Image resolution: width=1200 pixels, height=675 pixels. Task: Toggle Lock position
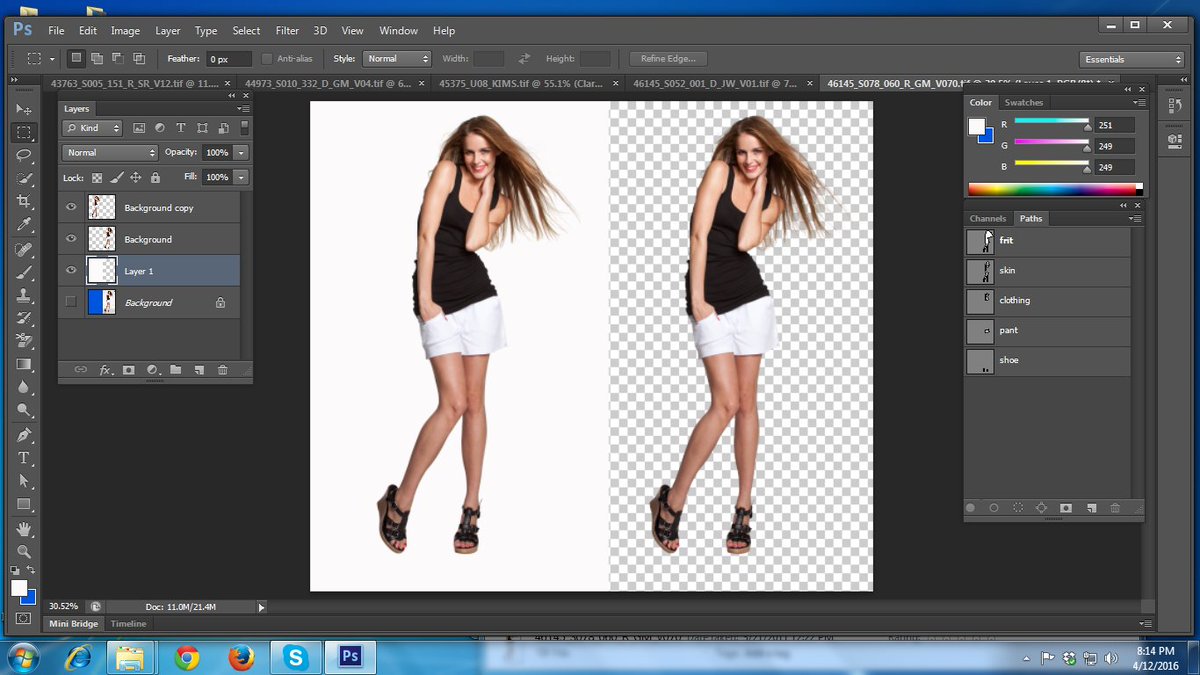pyautogui.click(x=135, y=177)
